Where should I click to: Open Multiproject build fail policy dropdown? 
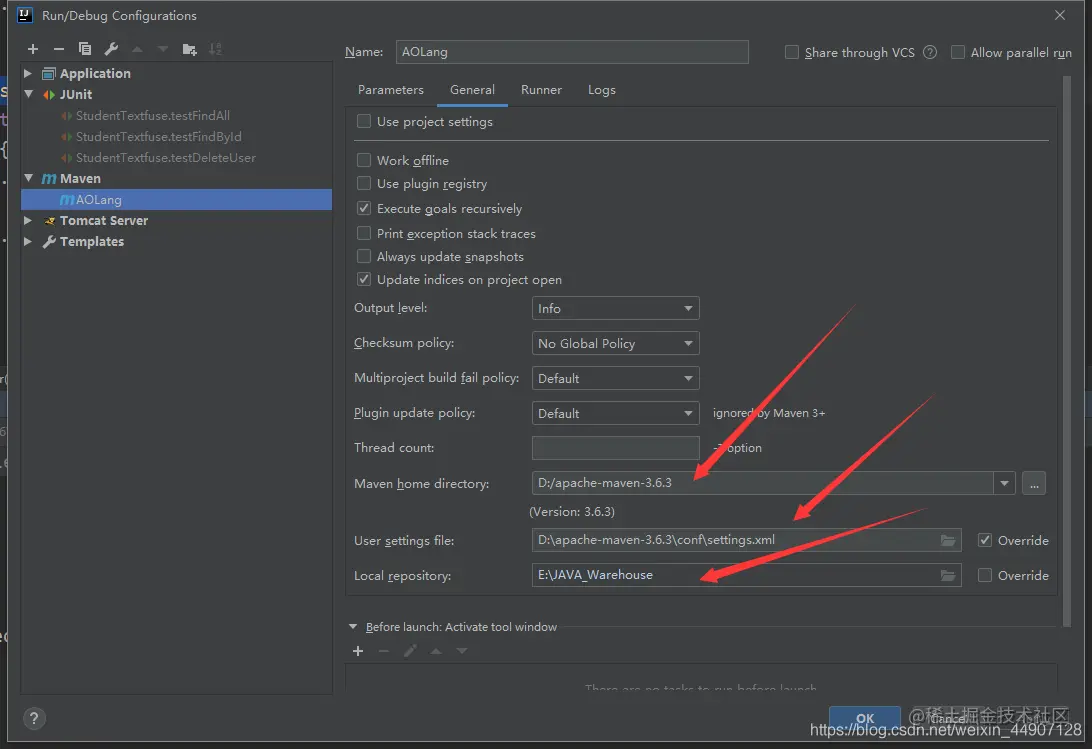tap(616, 378)
